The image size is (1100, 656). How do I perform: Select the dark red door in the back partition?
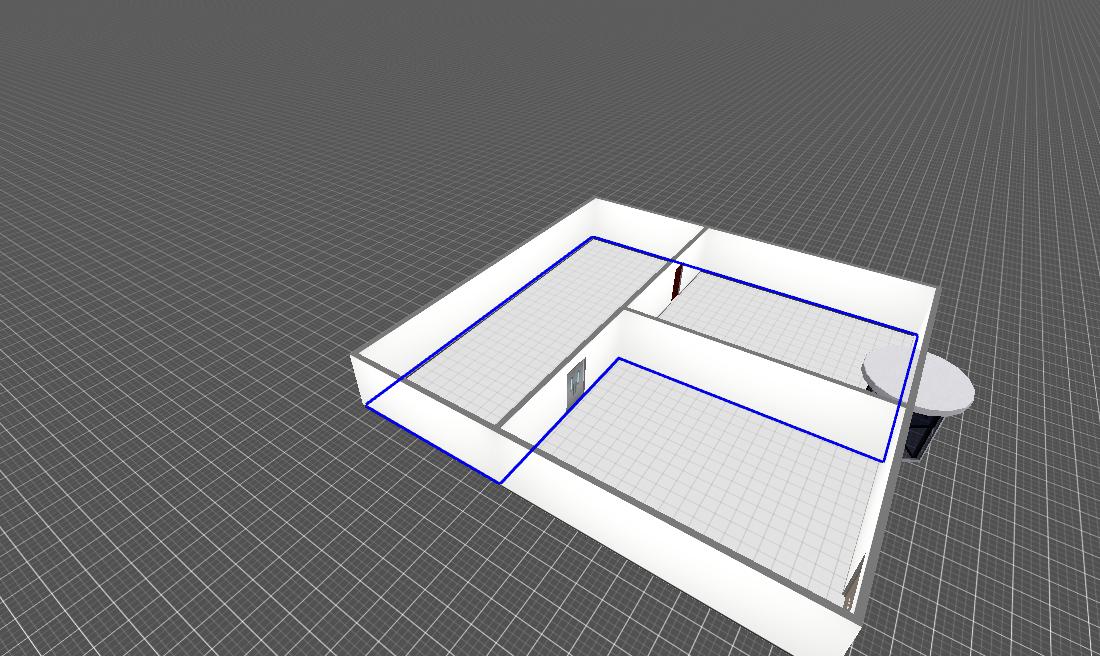[x=677, y=280]
